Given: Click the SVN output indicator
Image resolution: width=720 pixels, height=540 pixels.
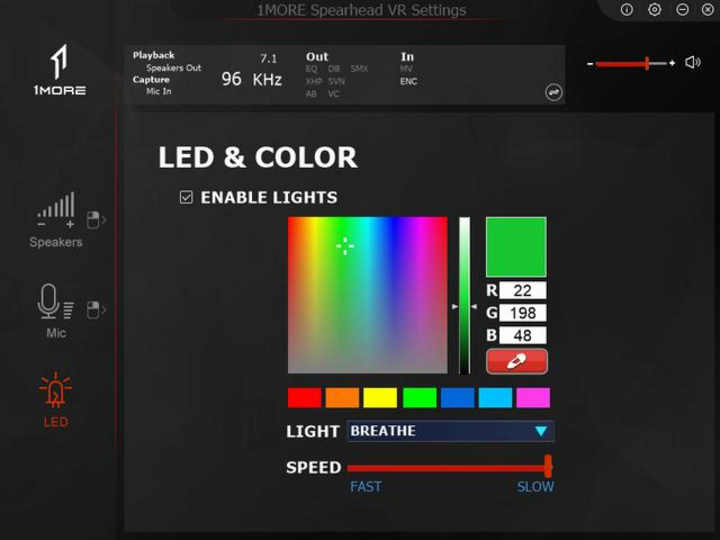Looking at the screenshot, I should tap(336, 82).
